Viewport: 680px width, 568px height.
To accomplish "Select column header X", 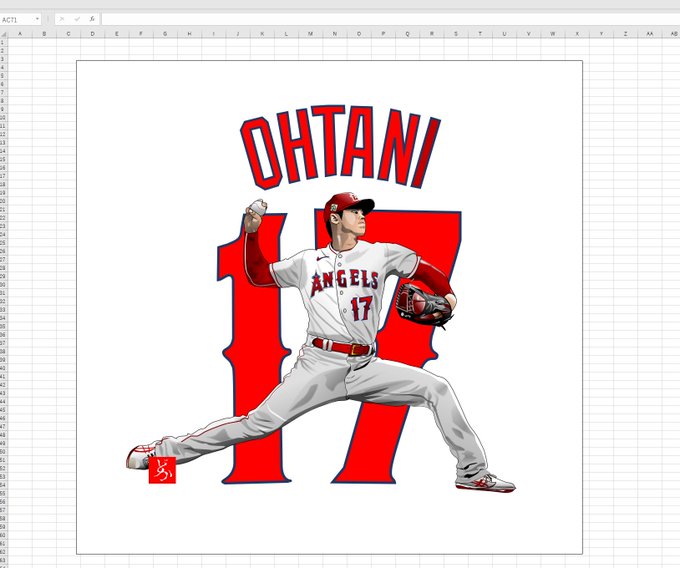I will tap(577, 34).
